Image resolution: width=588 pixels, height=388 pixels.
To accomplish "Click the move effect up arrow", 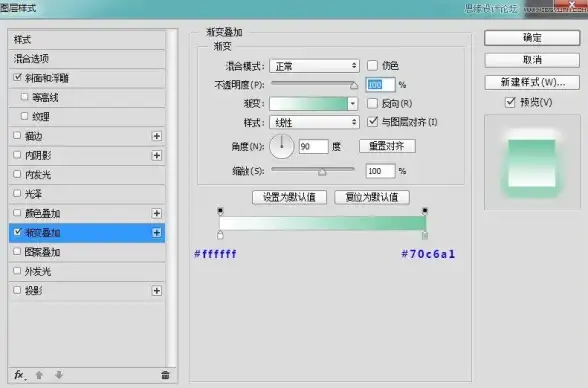I will (39, 375).
